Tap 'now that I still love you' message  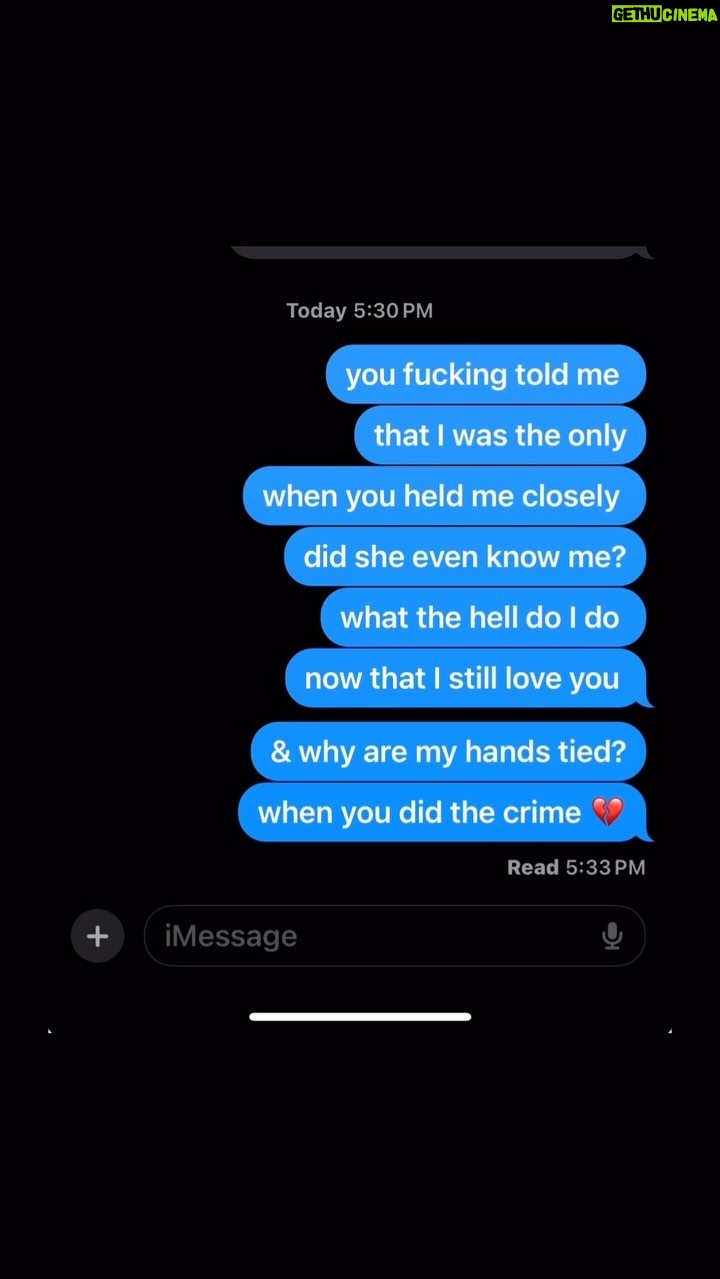point(468,678)
